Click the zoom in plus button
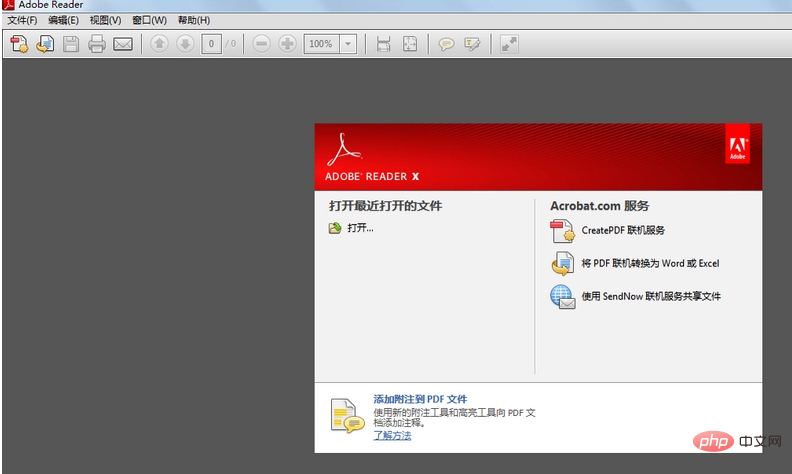The height and width of the screenshot is (474, 792). [287, 44]
